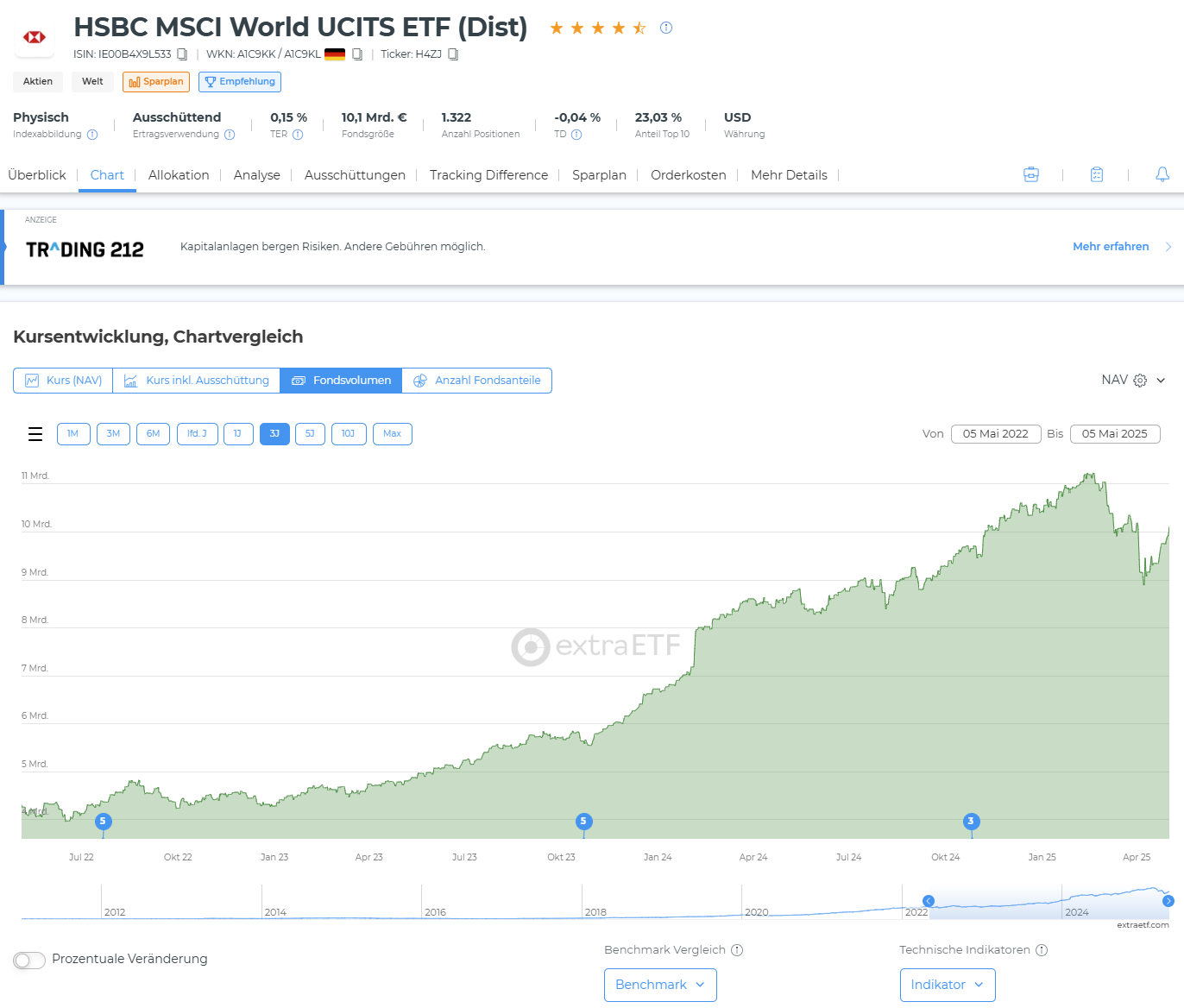Click the watchlist clipboard icon
The width and height of the screenshot is (1184, 1008).
coord(1097,174)
